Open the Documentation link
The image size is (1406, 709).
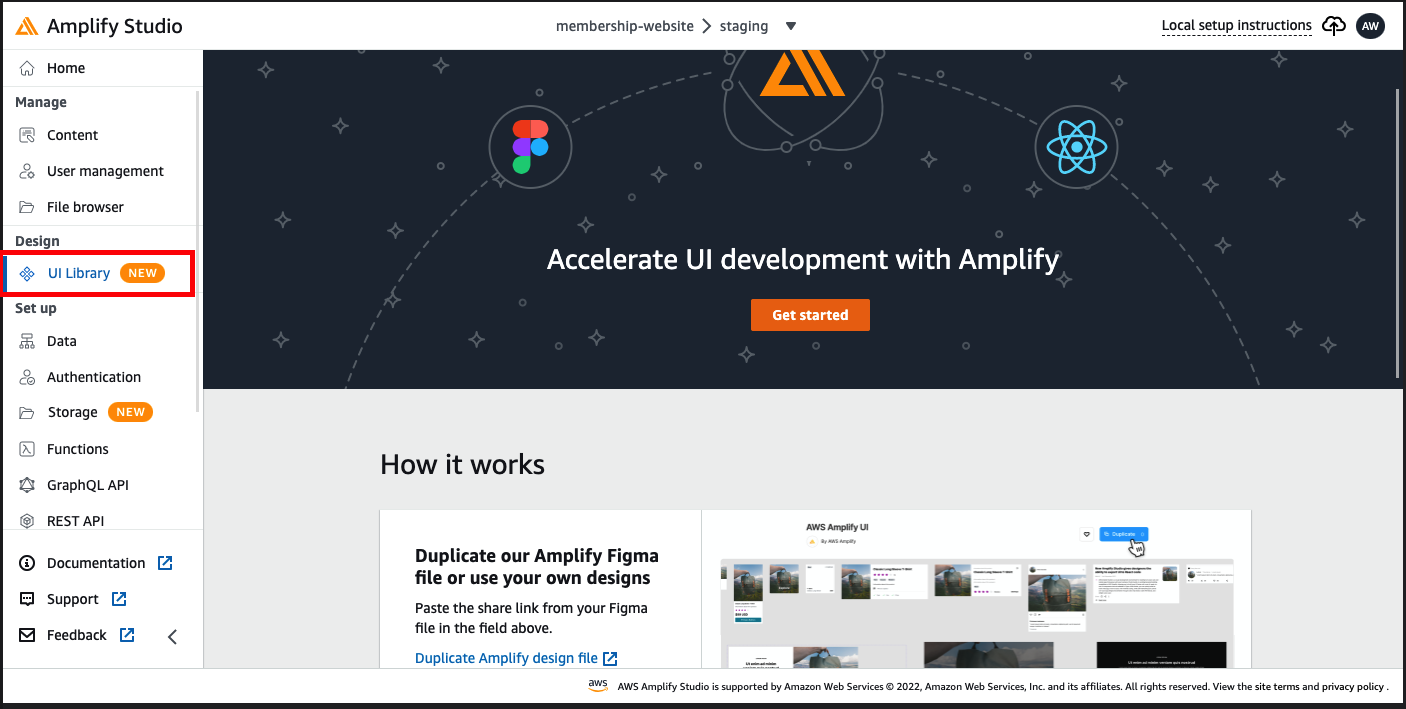[x=96, y=563]
